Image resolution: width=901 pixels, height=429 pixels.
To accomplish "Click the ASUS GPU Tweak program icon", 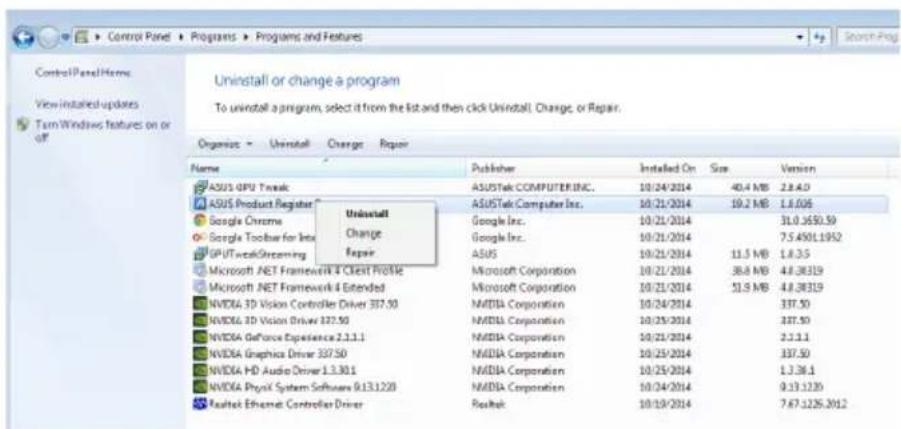I will (x=200, y=187).
